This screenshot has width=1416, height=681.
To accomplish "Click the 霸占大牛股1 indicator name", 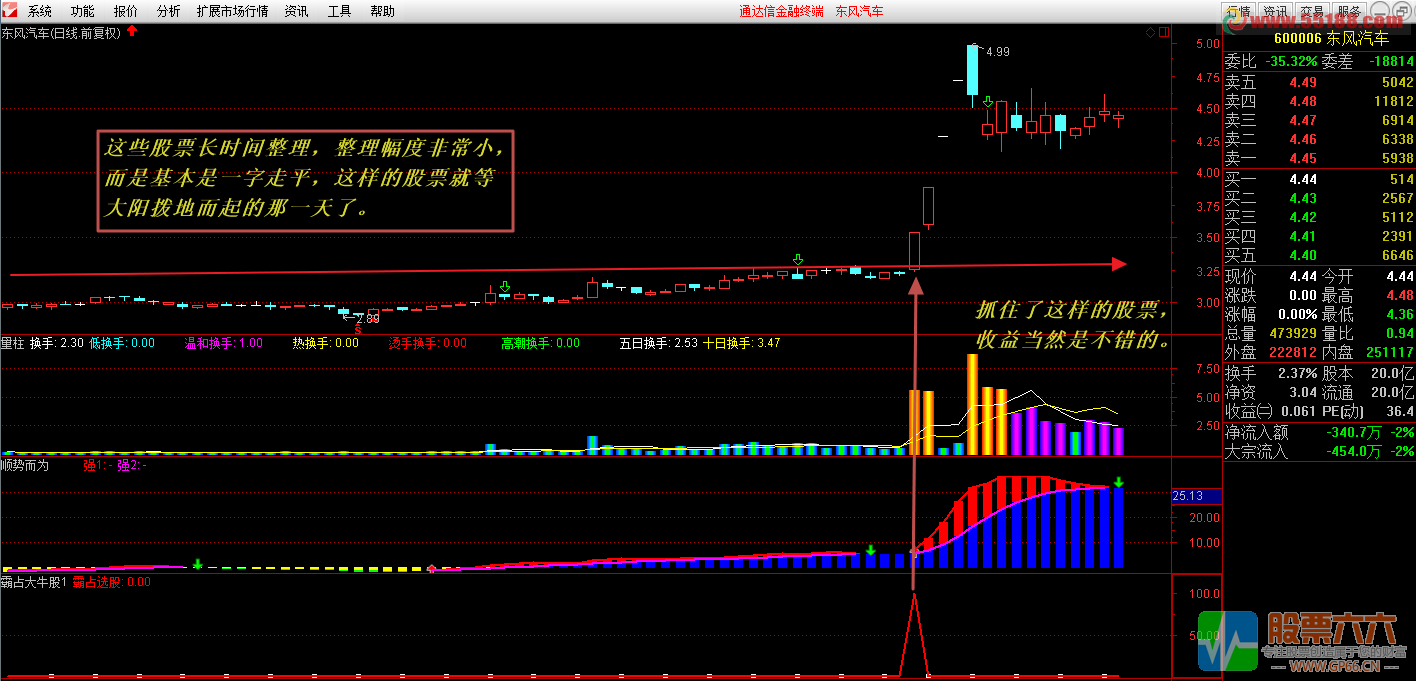I will (34, 582).
